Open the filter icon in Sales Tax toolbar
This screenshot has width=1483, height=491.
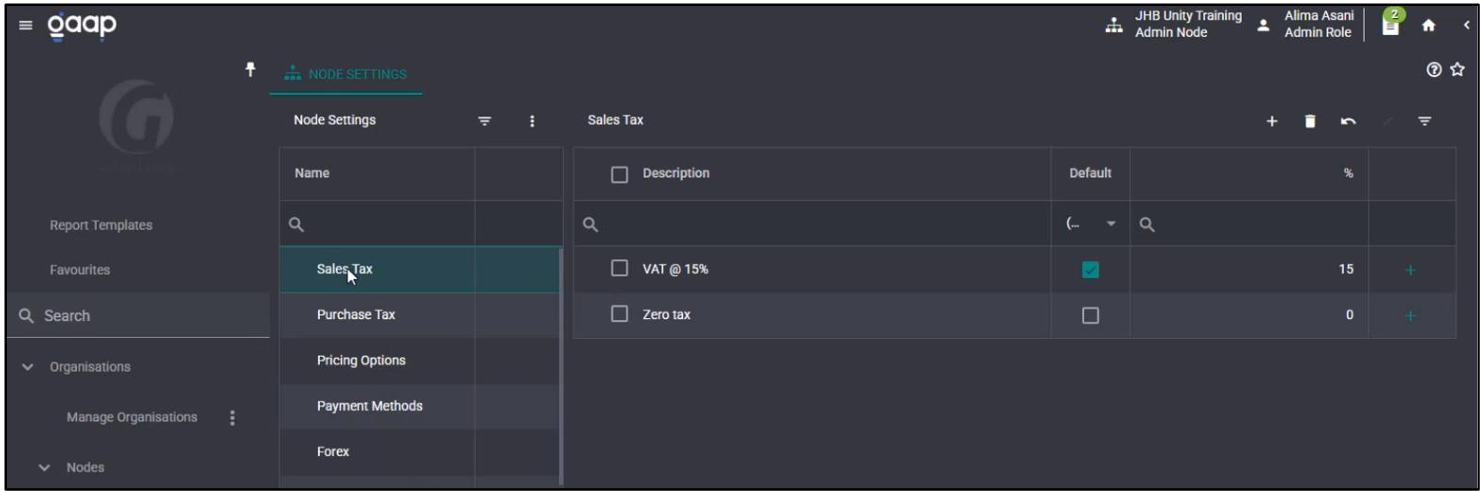coord(1424,121)
